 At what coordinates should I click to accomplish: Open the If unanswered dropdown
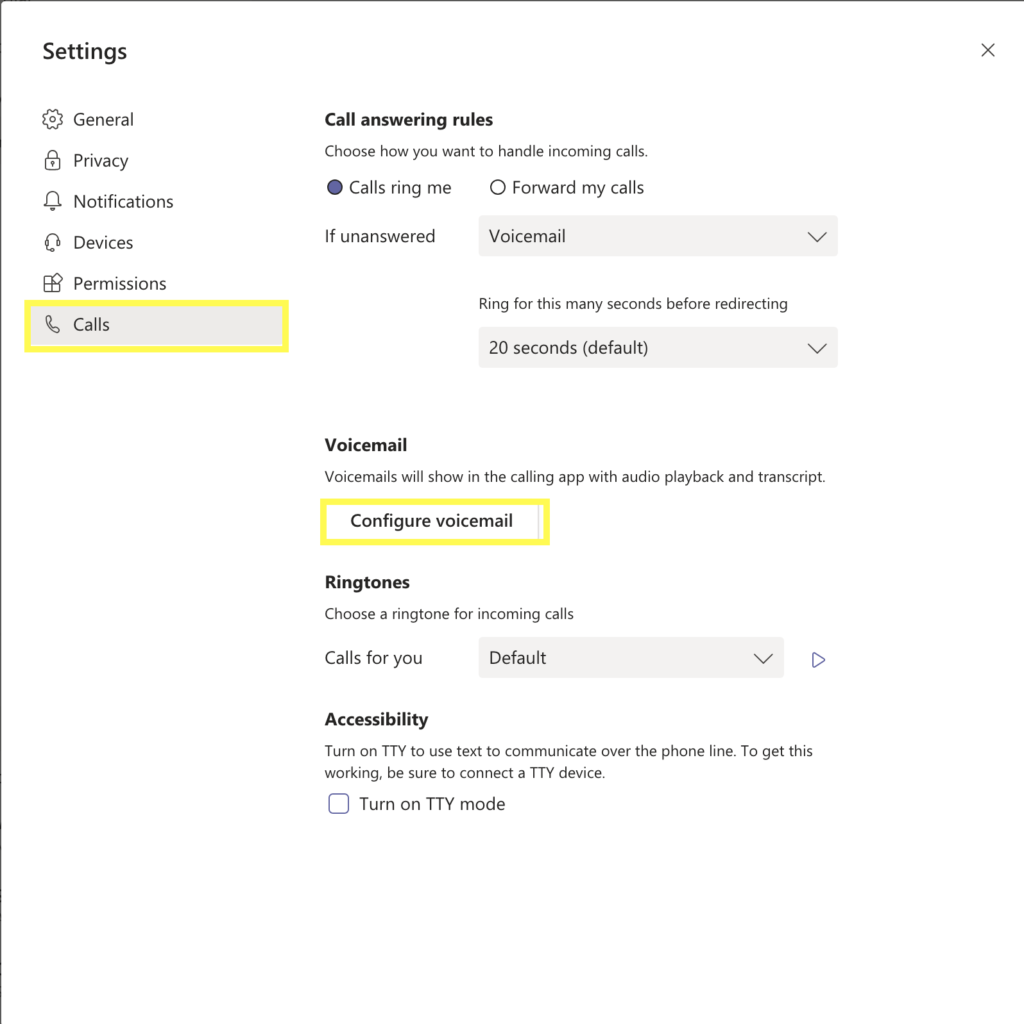coord(657,236)
